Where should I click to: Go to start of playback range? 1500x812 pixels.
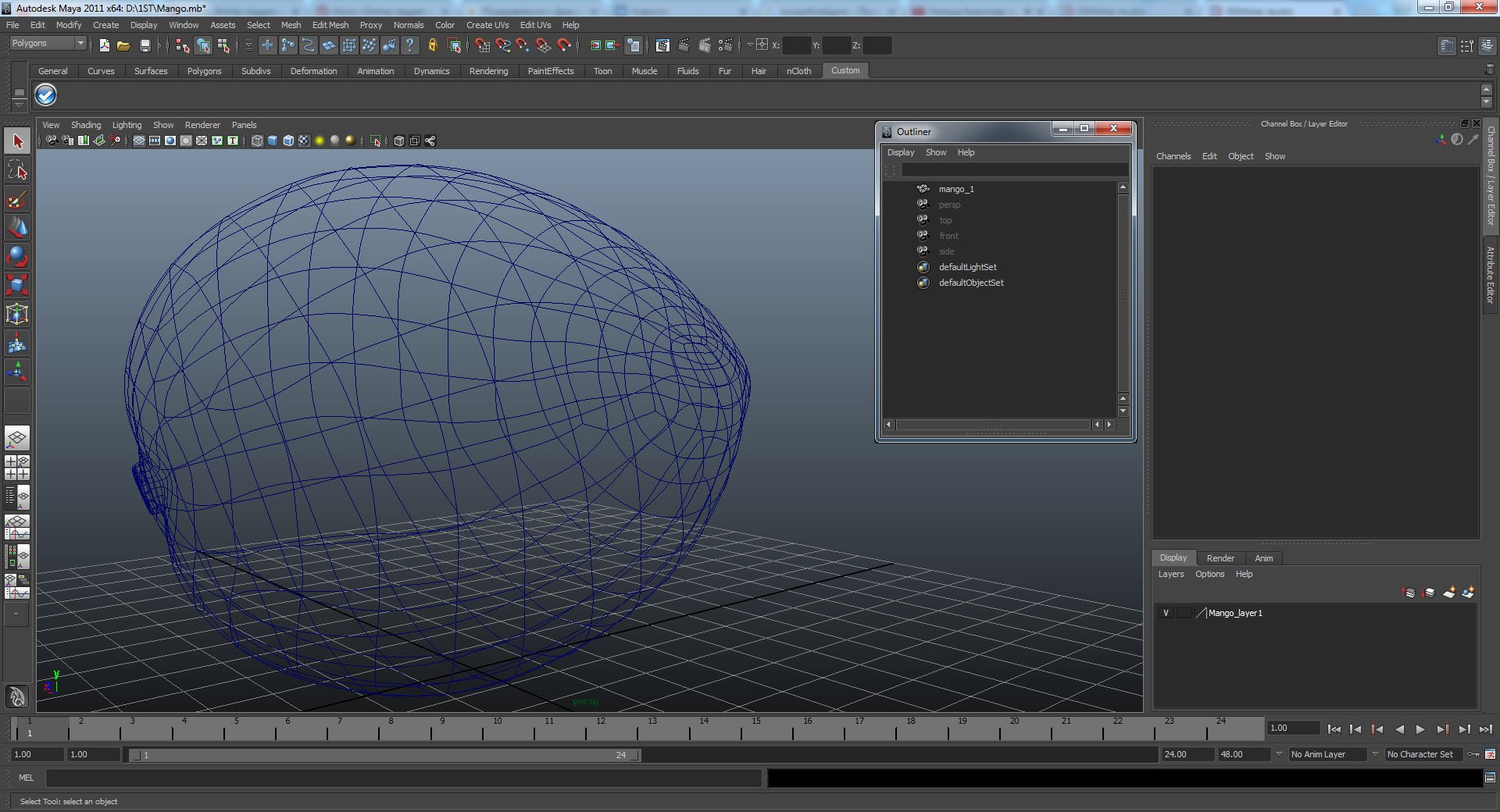[1334, 729]
